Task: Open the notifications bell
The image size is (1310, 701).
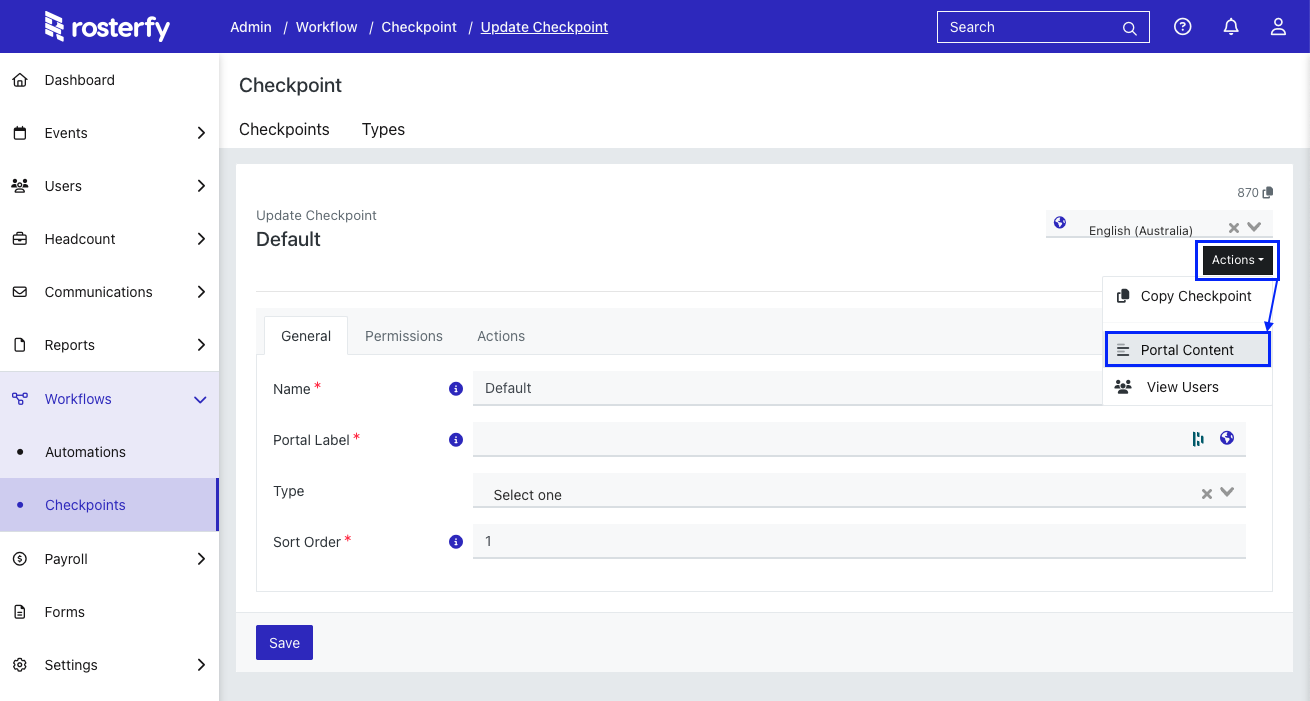Action: point(1231,27)
